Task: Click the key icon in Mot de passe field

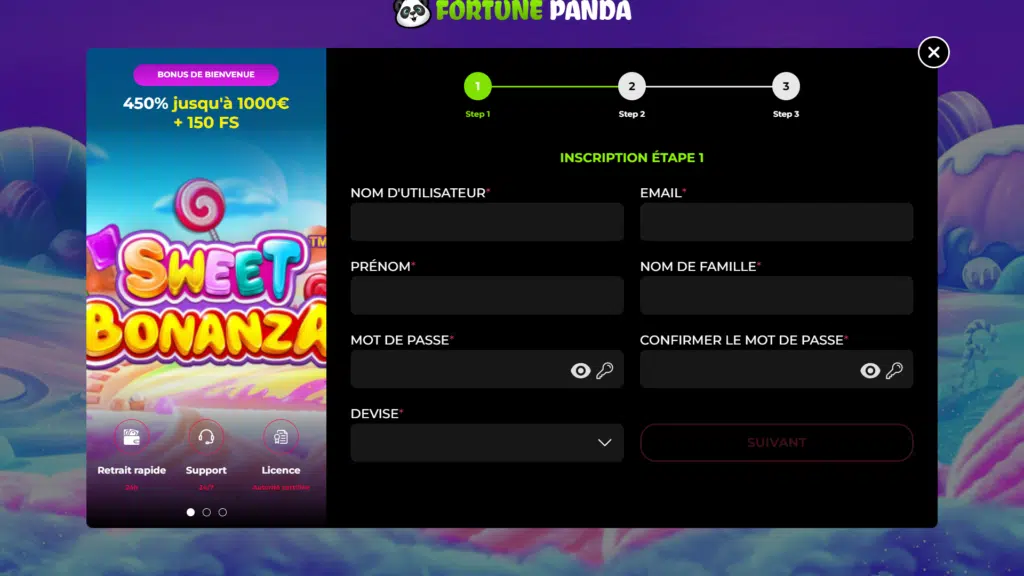Action: (x=605, y=370)
